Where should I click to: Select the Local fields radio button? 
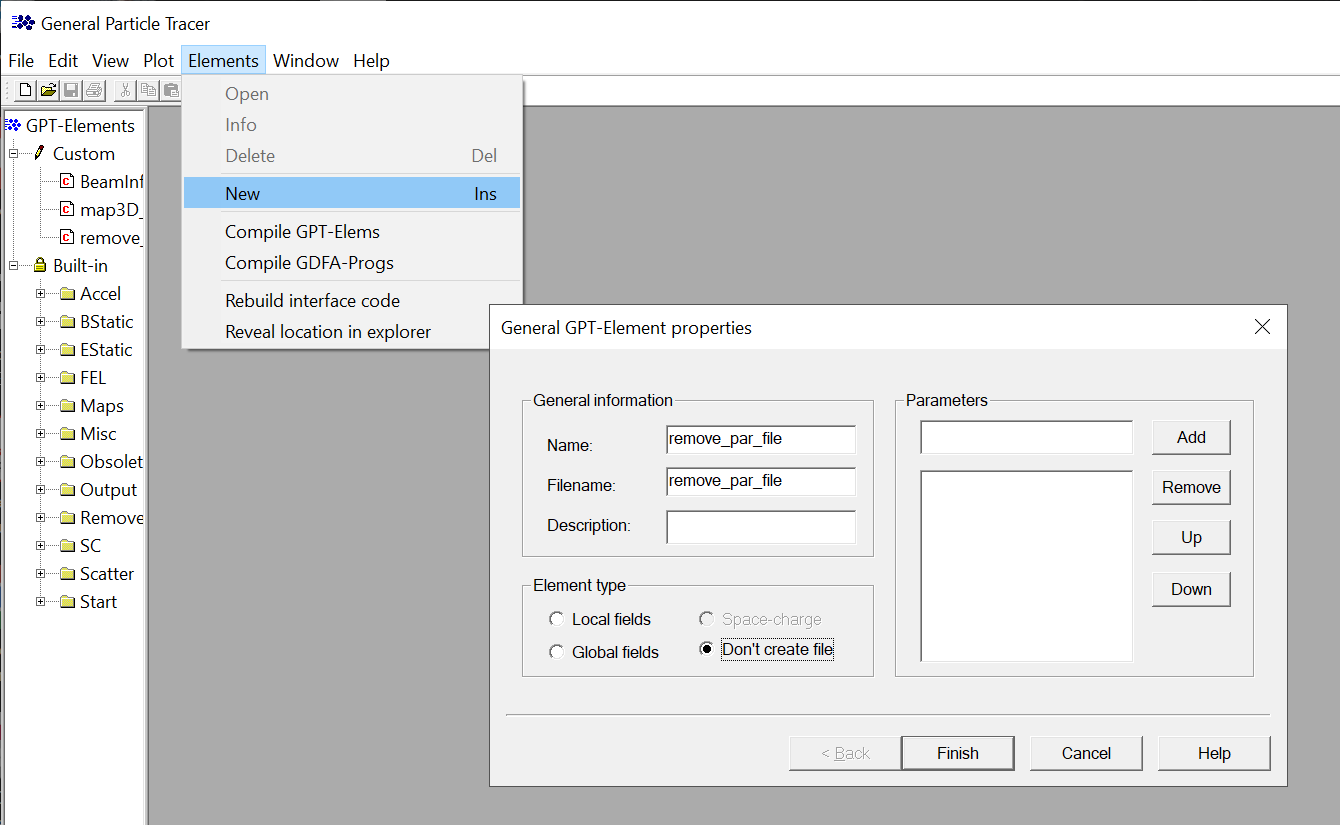pos(557,620)
